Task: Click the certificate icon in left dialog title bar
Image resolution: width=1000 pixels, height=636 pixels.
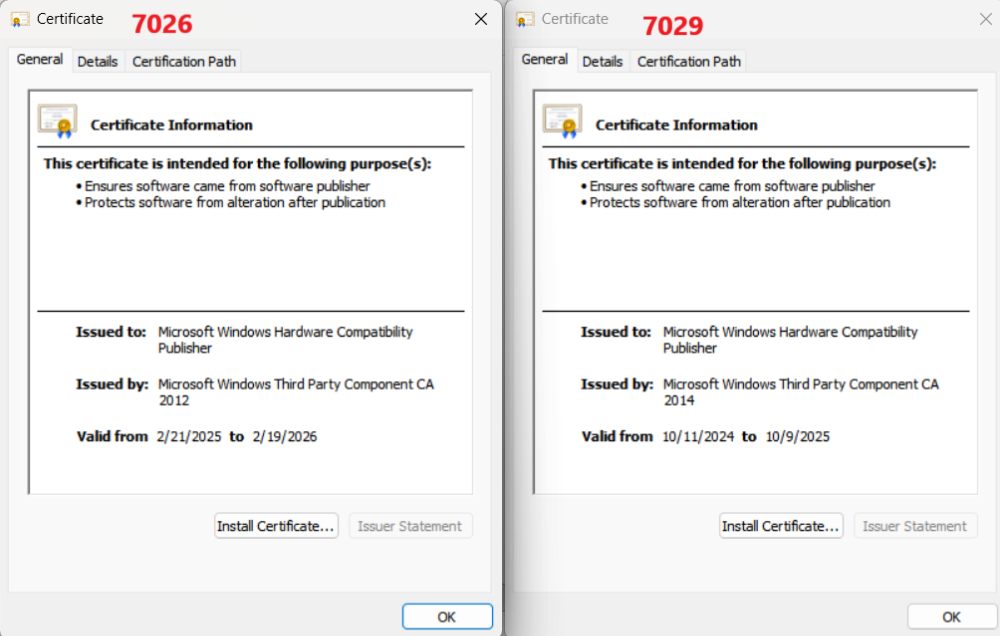Action: pyautogui.click(x=20, y=19)
